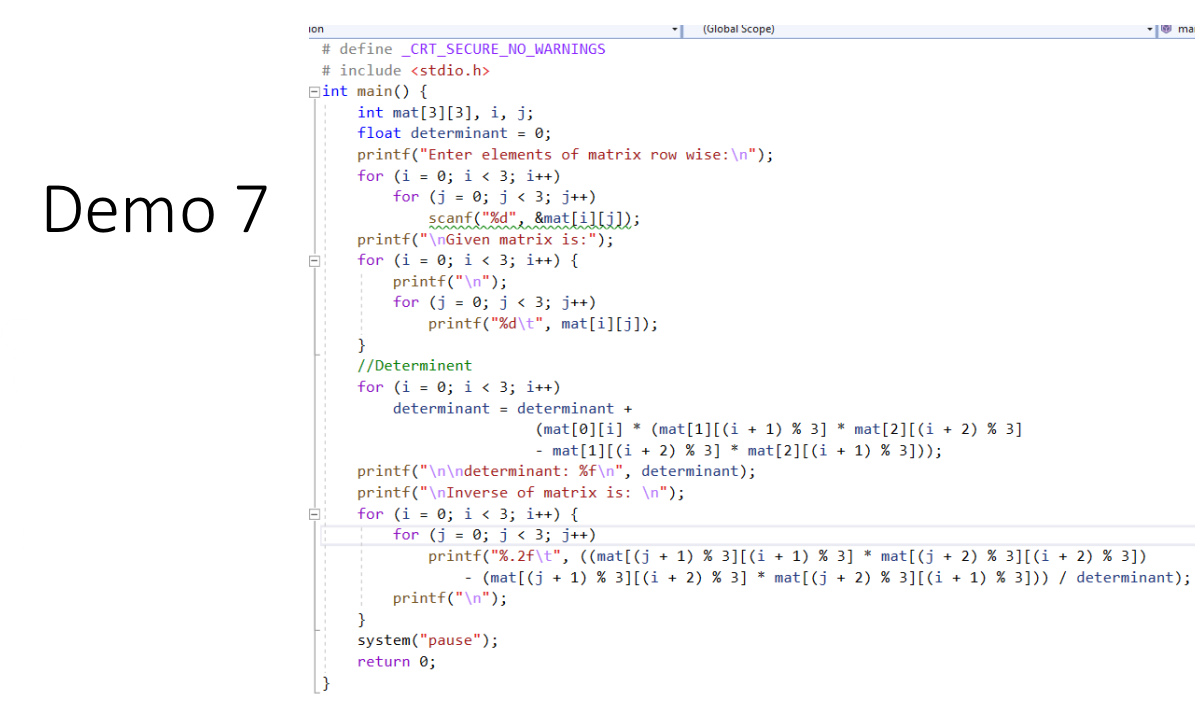Viewport: 1195px width, 713px height.
Task: Click the //Determinent comment
Action: pos(415,365)
